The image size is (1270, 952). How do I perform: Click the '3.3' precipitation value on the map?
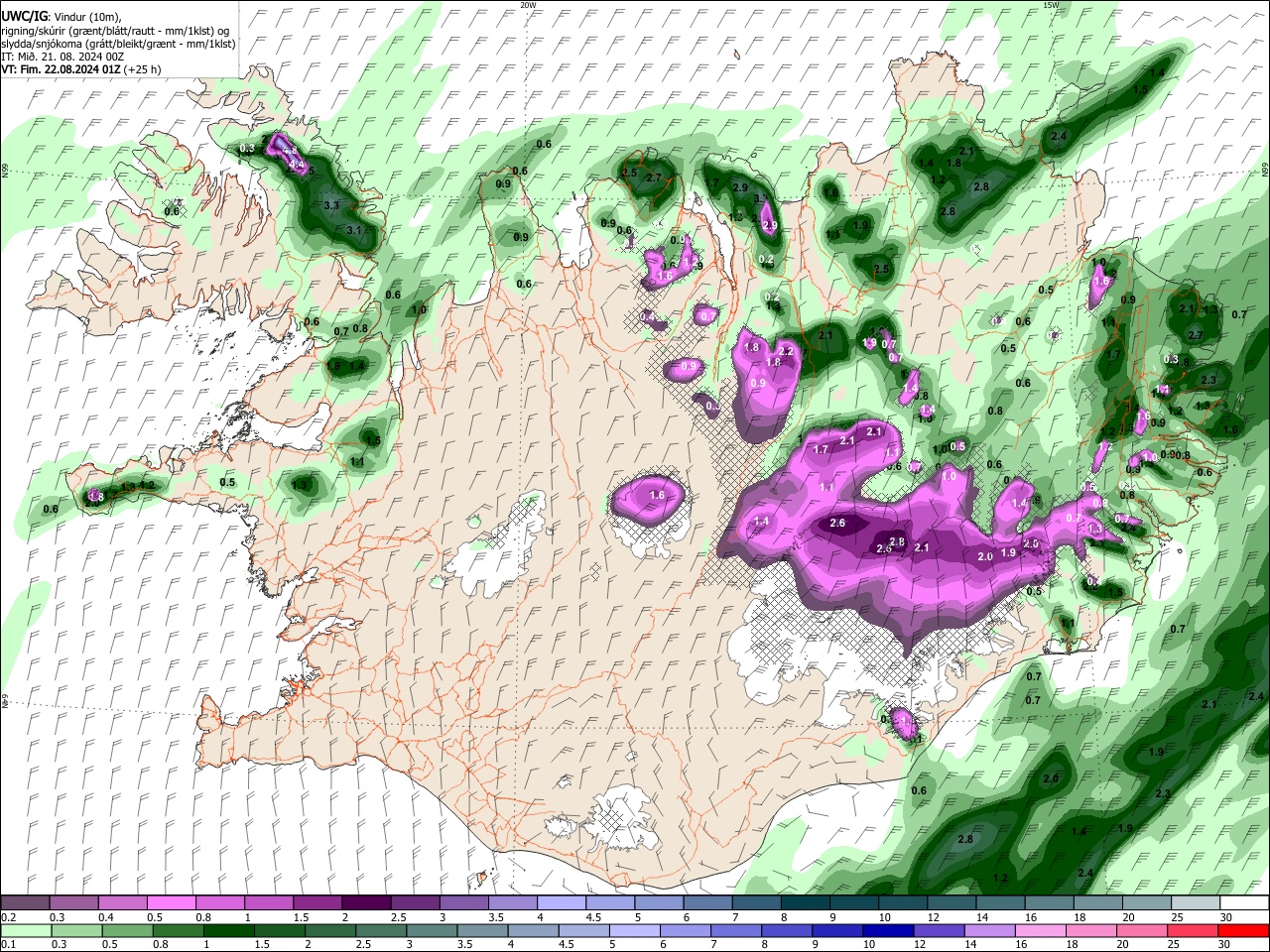[332, 205]
